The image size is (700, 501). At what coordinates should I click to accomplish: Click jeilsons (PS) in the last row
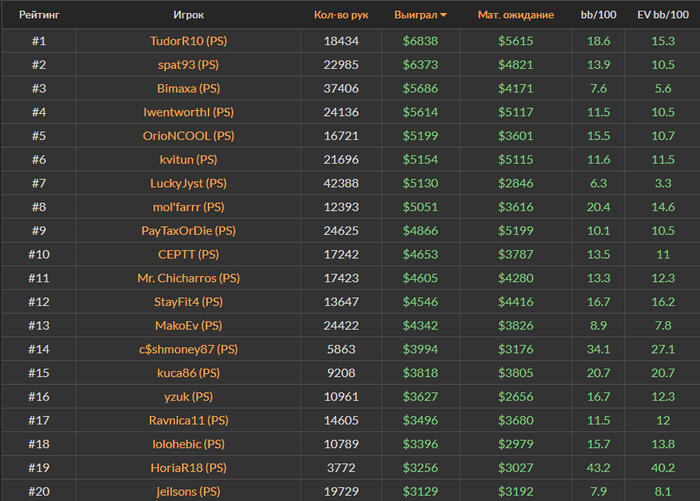coord(188,492)
